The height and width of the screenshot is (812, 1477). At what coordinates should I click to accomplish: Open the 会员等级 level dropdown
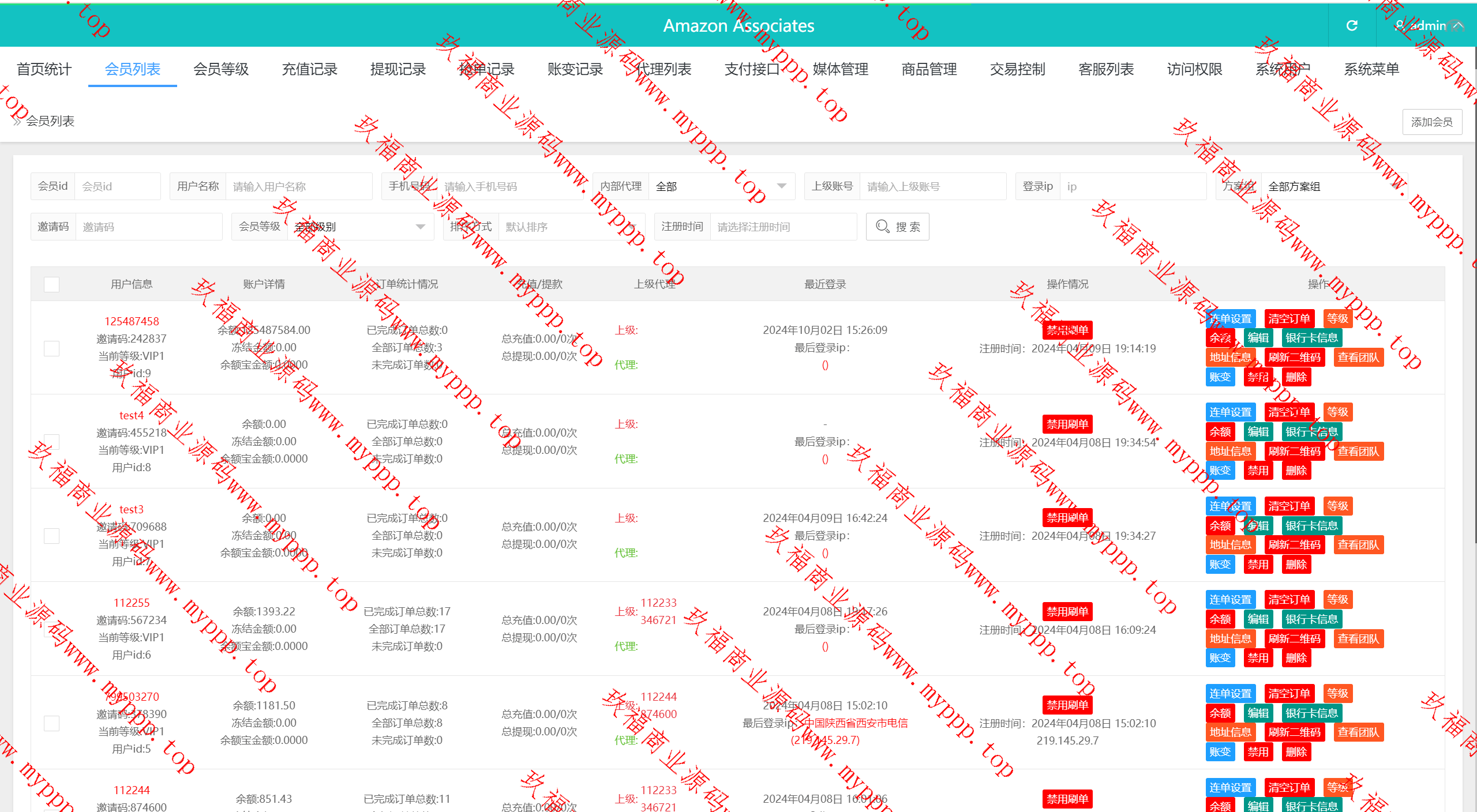coord(361,227)
